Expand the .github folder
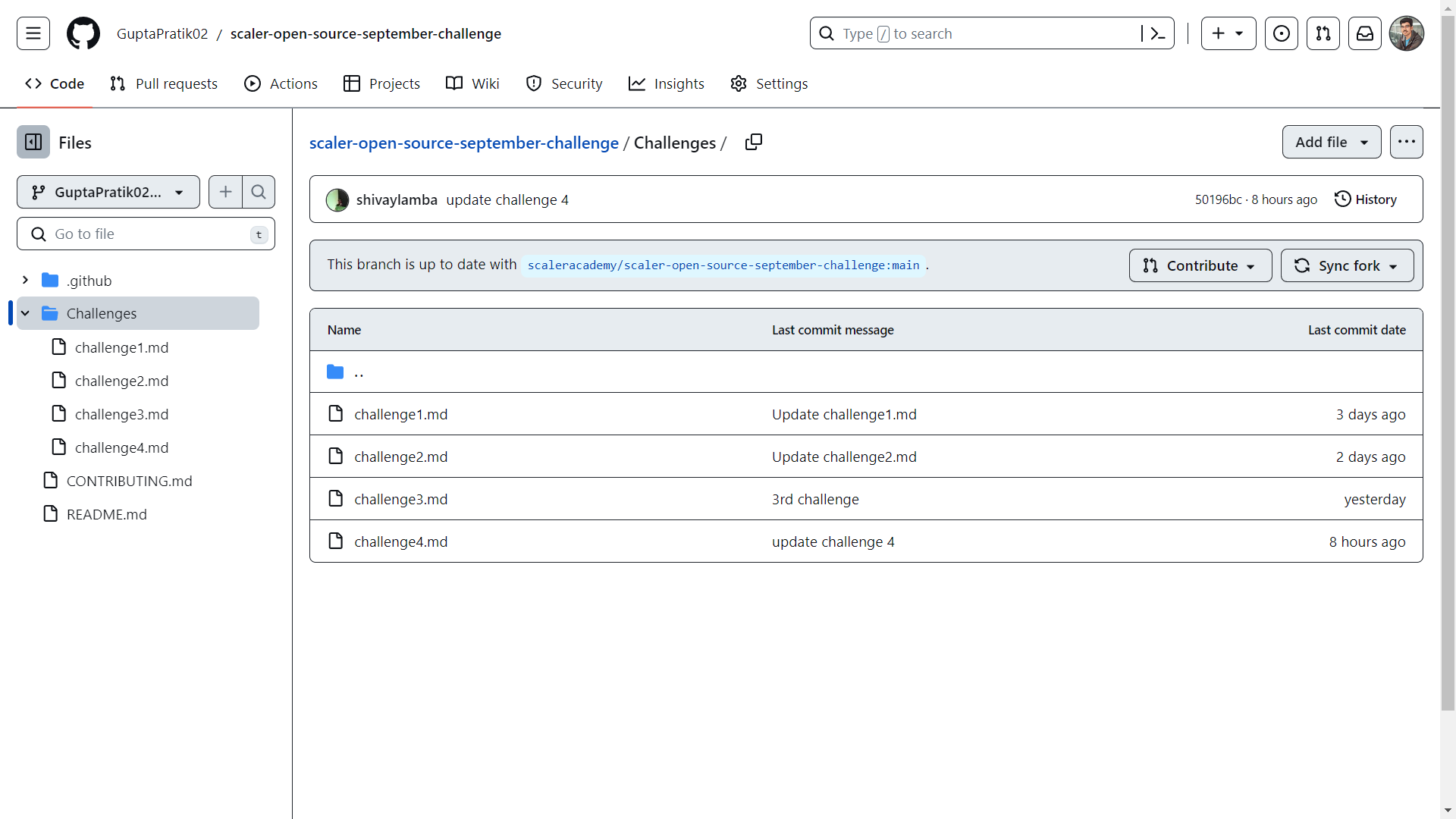The image size is (1456, 819). [25, 280]
